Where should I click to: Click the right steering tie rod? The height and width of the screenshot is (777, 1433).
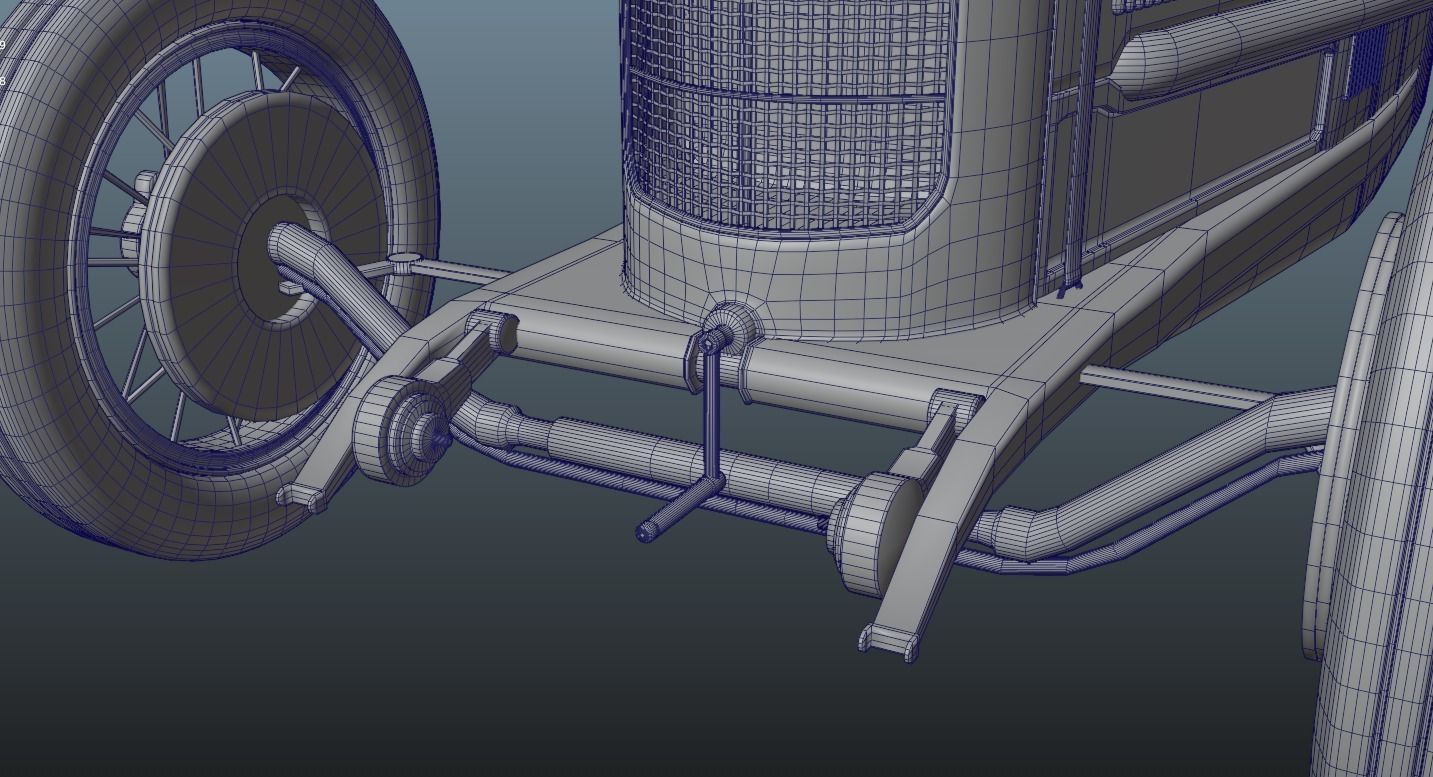coord(1170,386)
